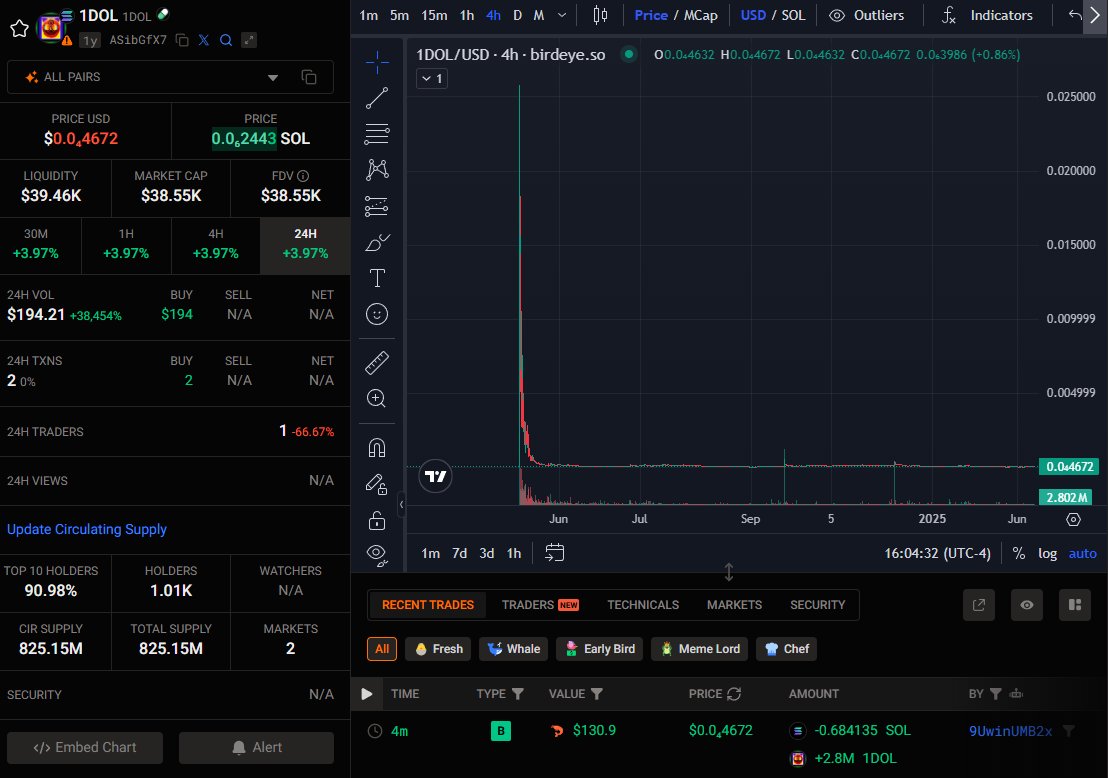The width and height of the screenshot is (1108, 778).
Task: Click the undo arrow in chart toolbar
Action: point(1075,15)
